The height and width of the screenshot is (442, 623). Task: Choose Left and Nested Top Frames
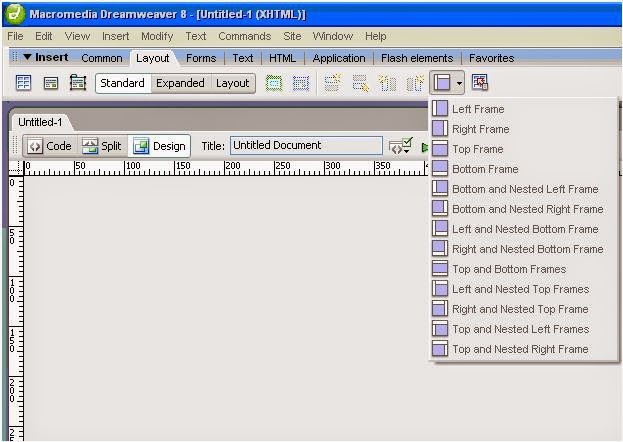tap(524, 289)
